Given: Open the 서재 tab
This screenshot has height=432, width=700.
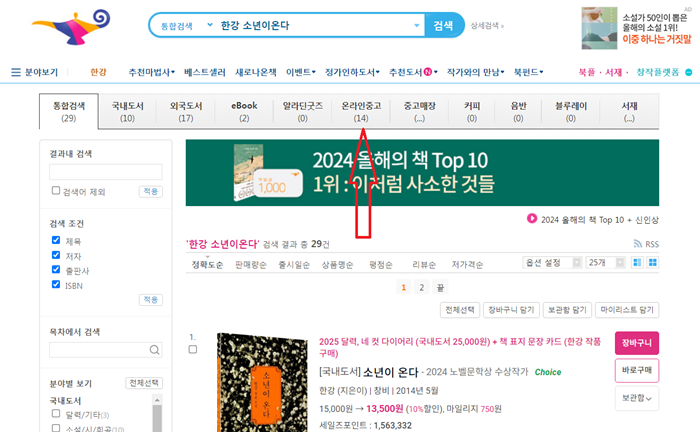Looking at the screenshot, I should [x=629, y=112].
